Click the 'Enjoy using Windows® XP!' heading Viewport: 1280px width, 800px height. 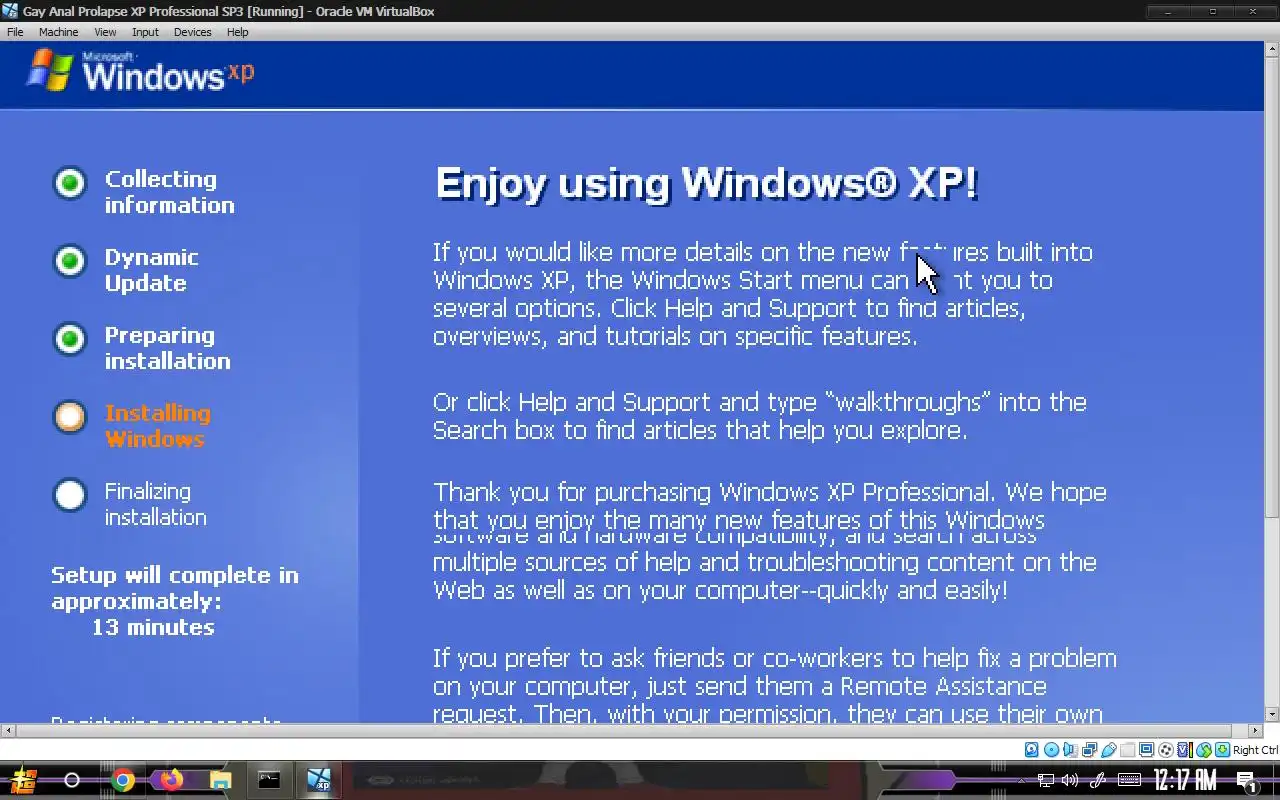click(706, 184)
